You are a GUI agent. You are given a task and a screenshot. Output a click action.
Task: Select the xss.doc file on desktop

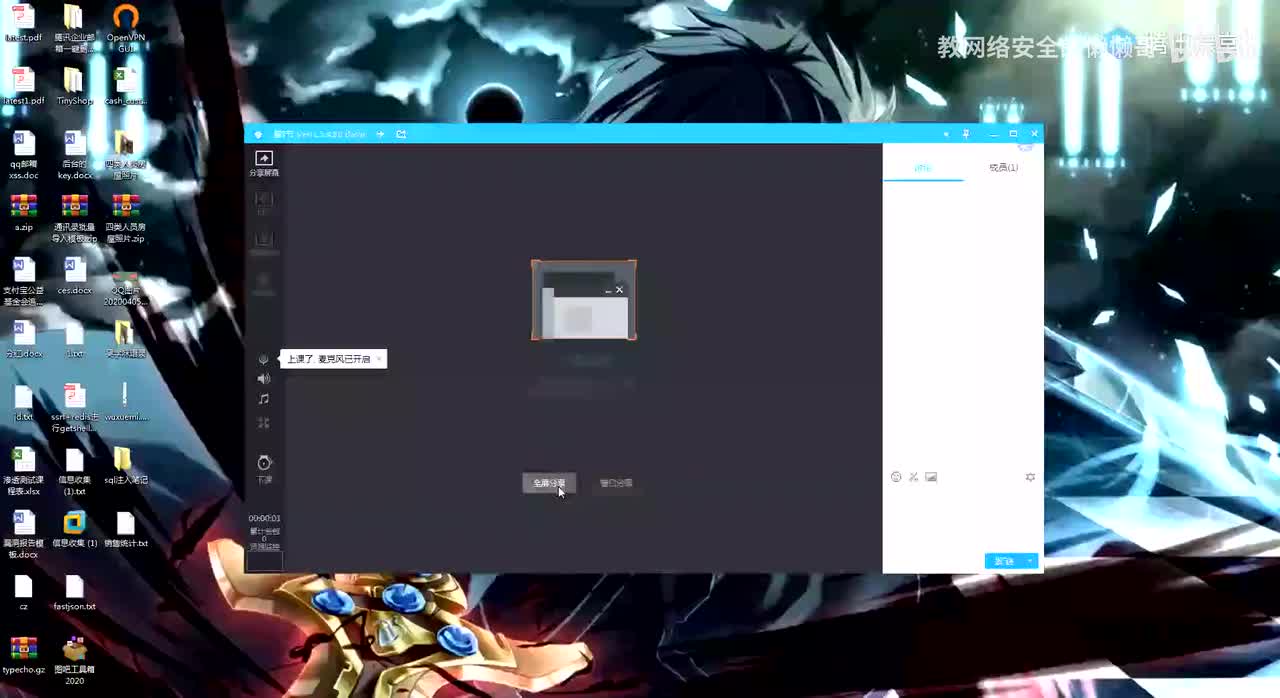point(23,155)
